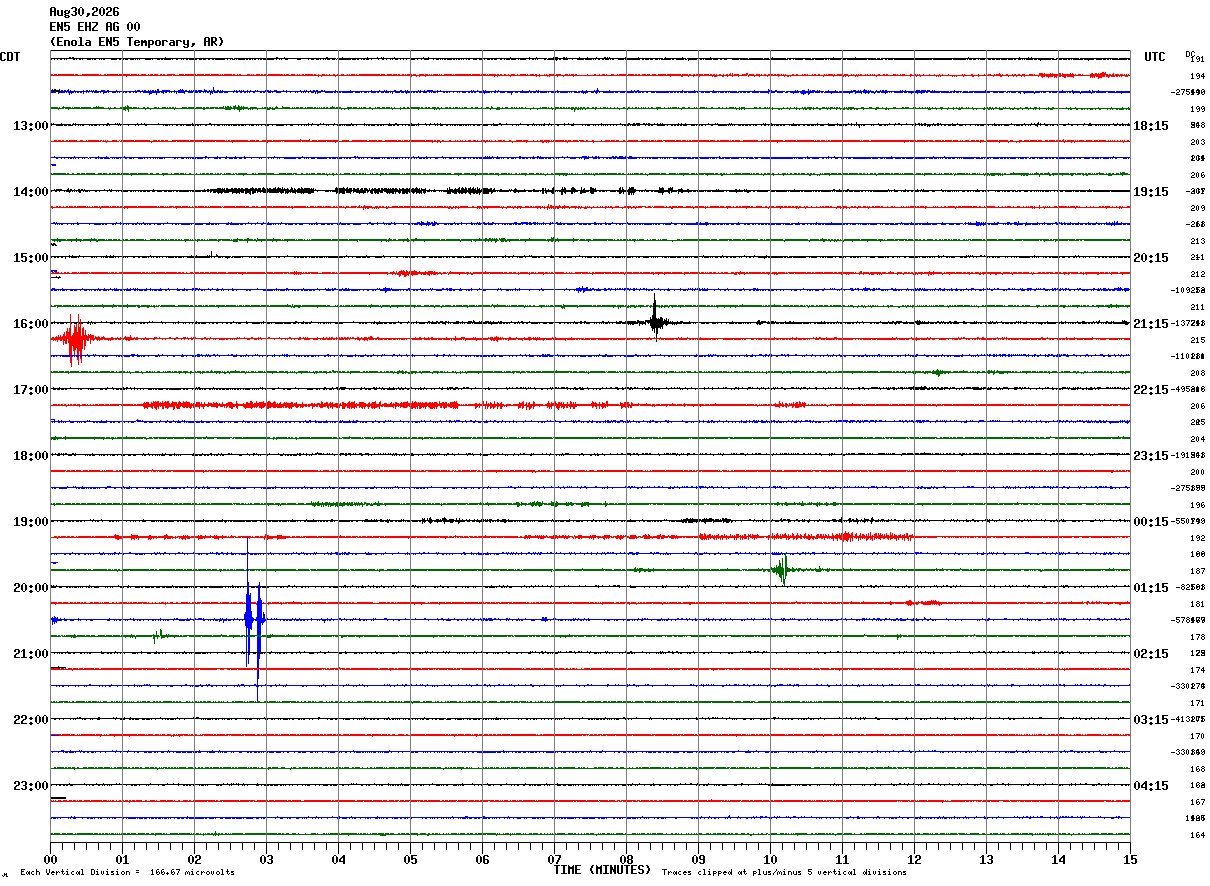
Task: Click the 'EN5 EHZ AG 00' channel label
Action: click(x=95, y=27)
